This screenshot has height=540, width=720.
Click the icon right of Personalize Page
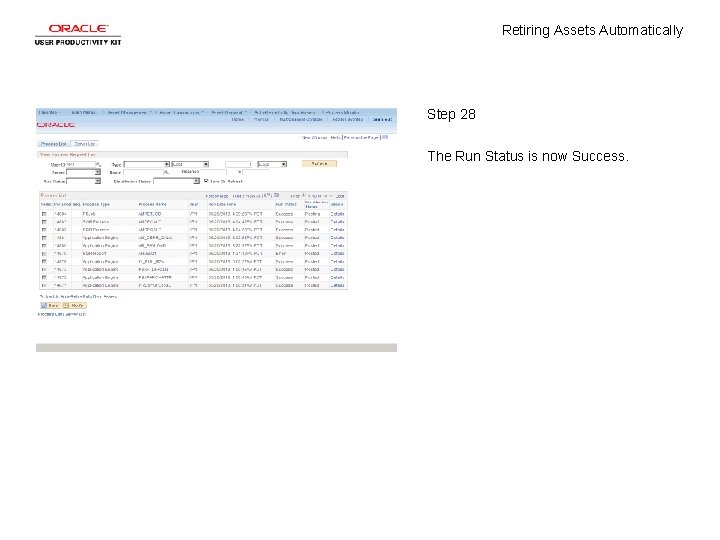[385, 137]
